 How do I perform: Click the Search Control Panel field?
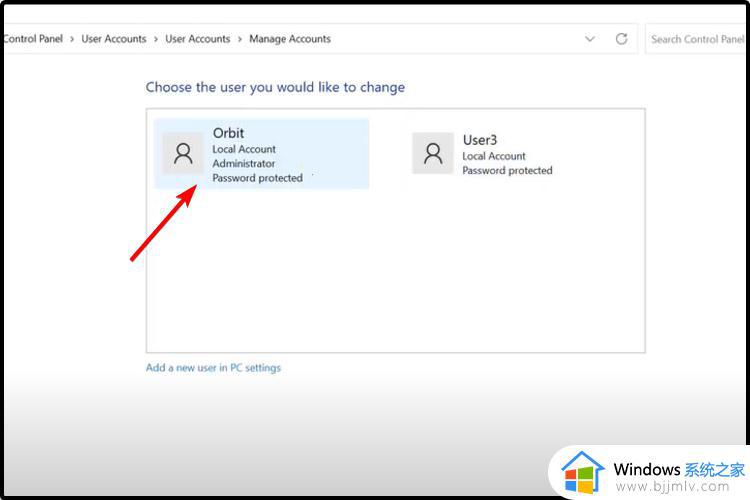pyautogui.click(x=697, y=39)
